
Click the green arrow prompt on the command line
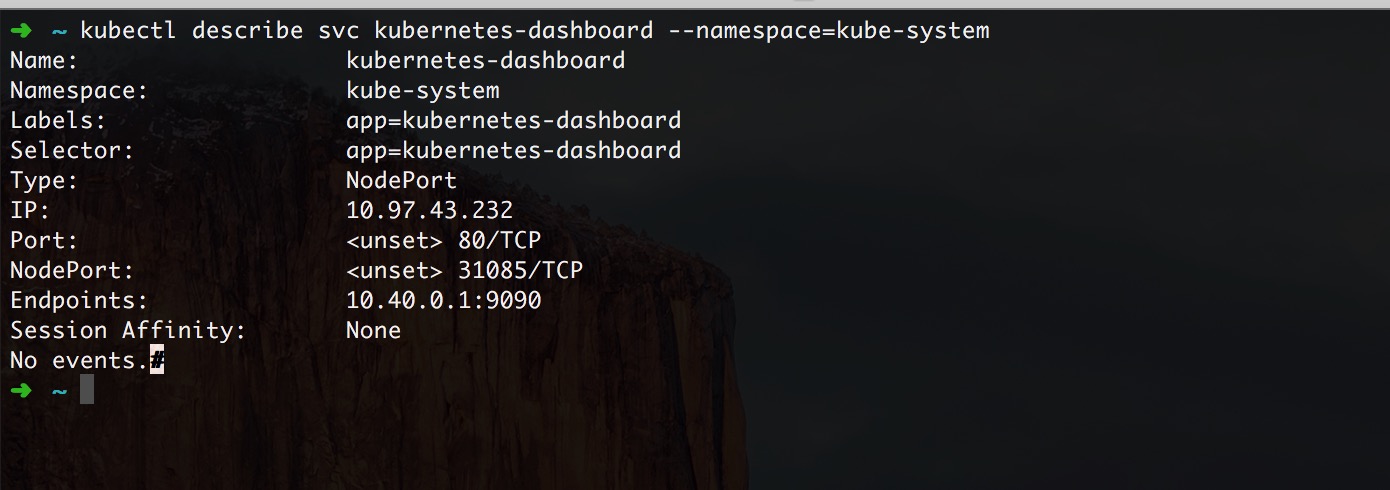tap(21, 31)
